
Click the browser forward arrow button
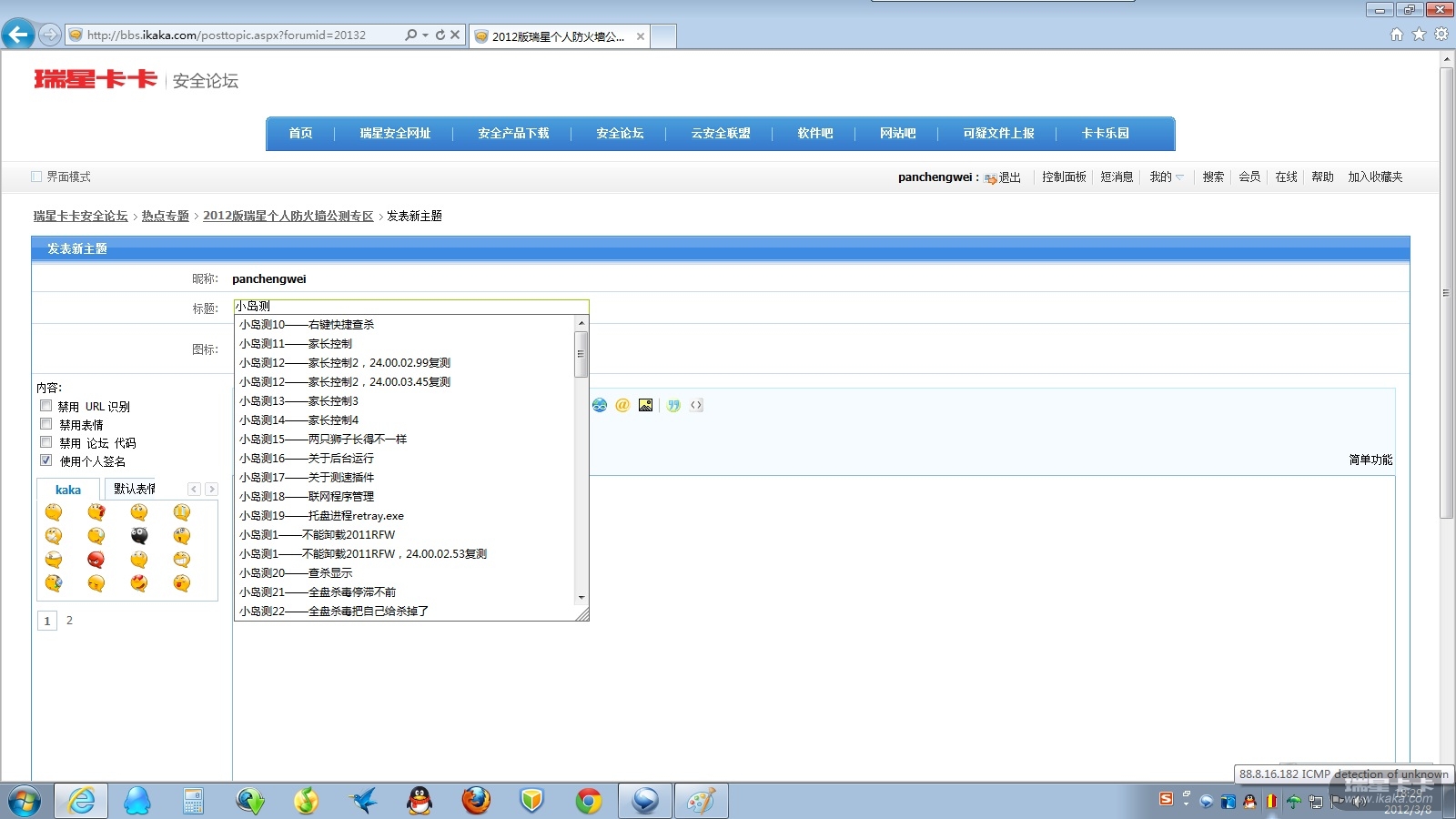(50, 35)
